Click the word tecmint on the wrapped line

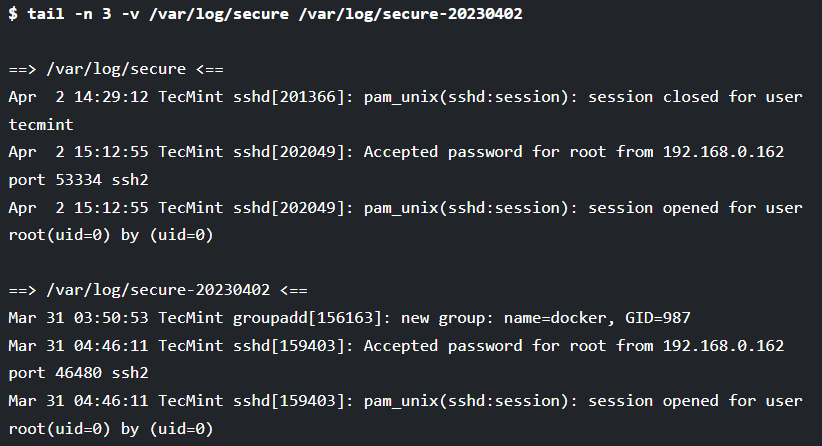point(41,125)
